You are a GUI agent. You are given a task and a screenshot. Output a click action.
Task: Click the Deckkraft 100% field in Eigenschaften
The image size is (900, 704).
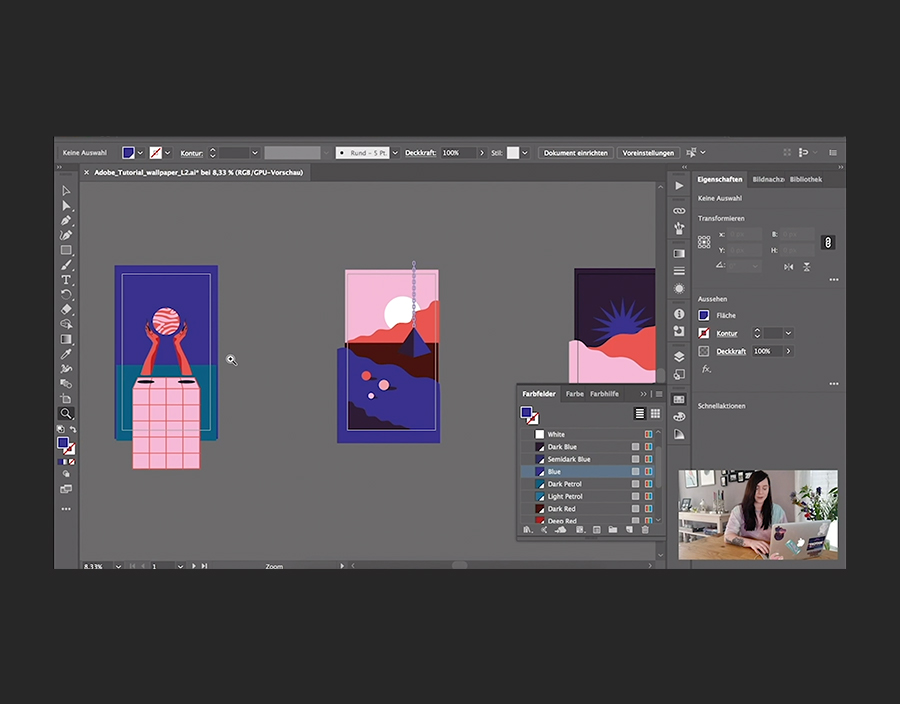click(x=767, y=351)
